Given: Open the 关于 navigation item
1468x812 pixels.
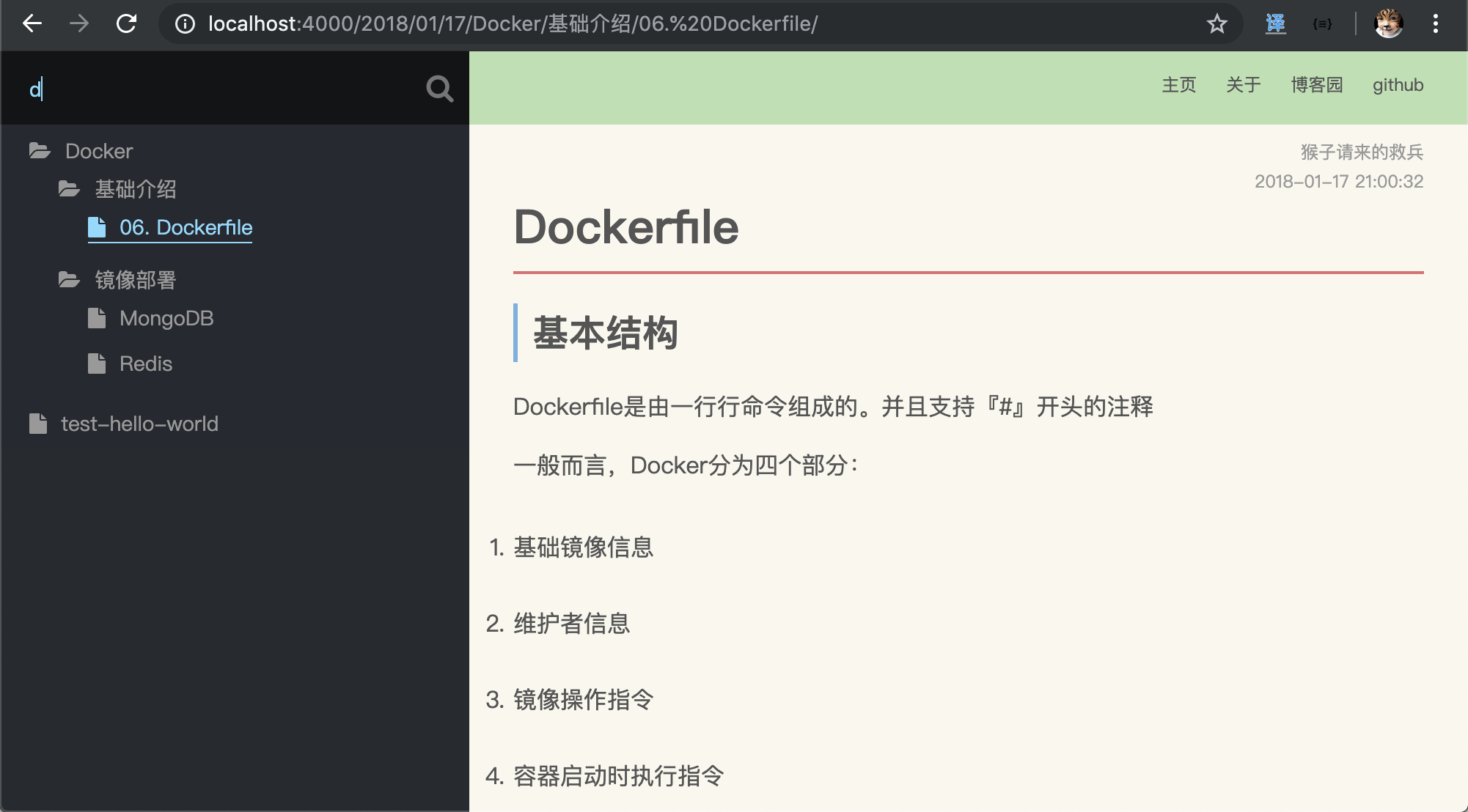Looking at the screenshot, I should [1244, 85].
